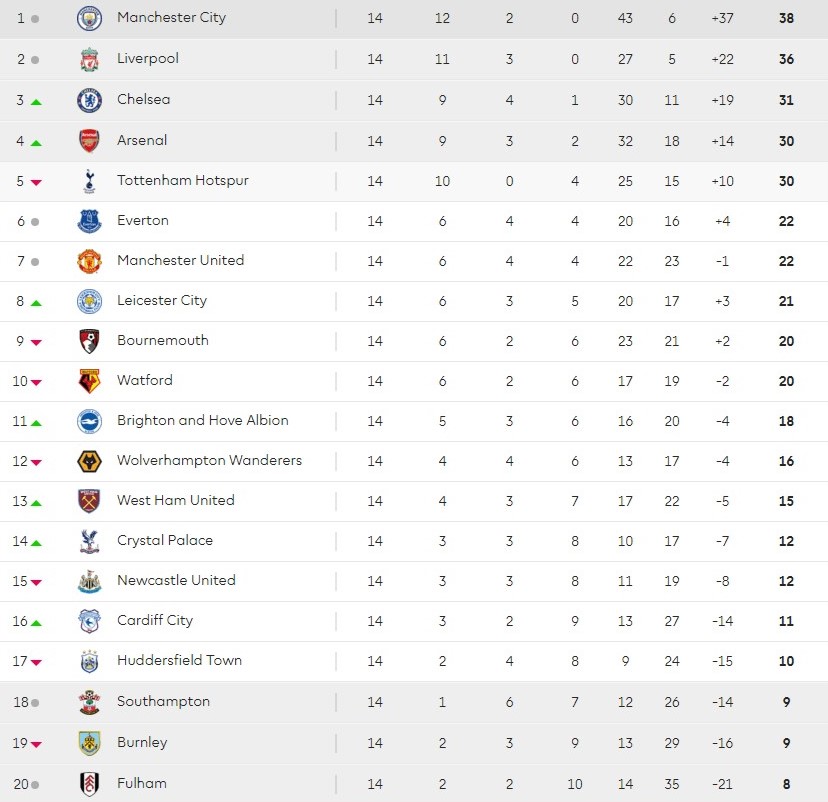
Task: Click the Manchester City club crest
Action: point(90,18)
